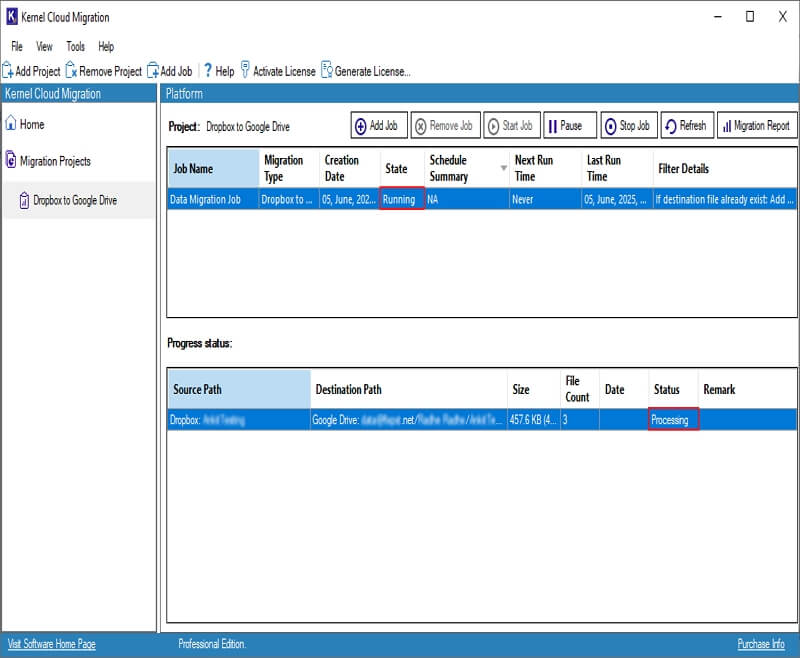Click the Add Job icon in top toolbar
The width and height of the screenshot is (800, 658).
153,70
